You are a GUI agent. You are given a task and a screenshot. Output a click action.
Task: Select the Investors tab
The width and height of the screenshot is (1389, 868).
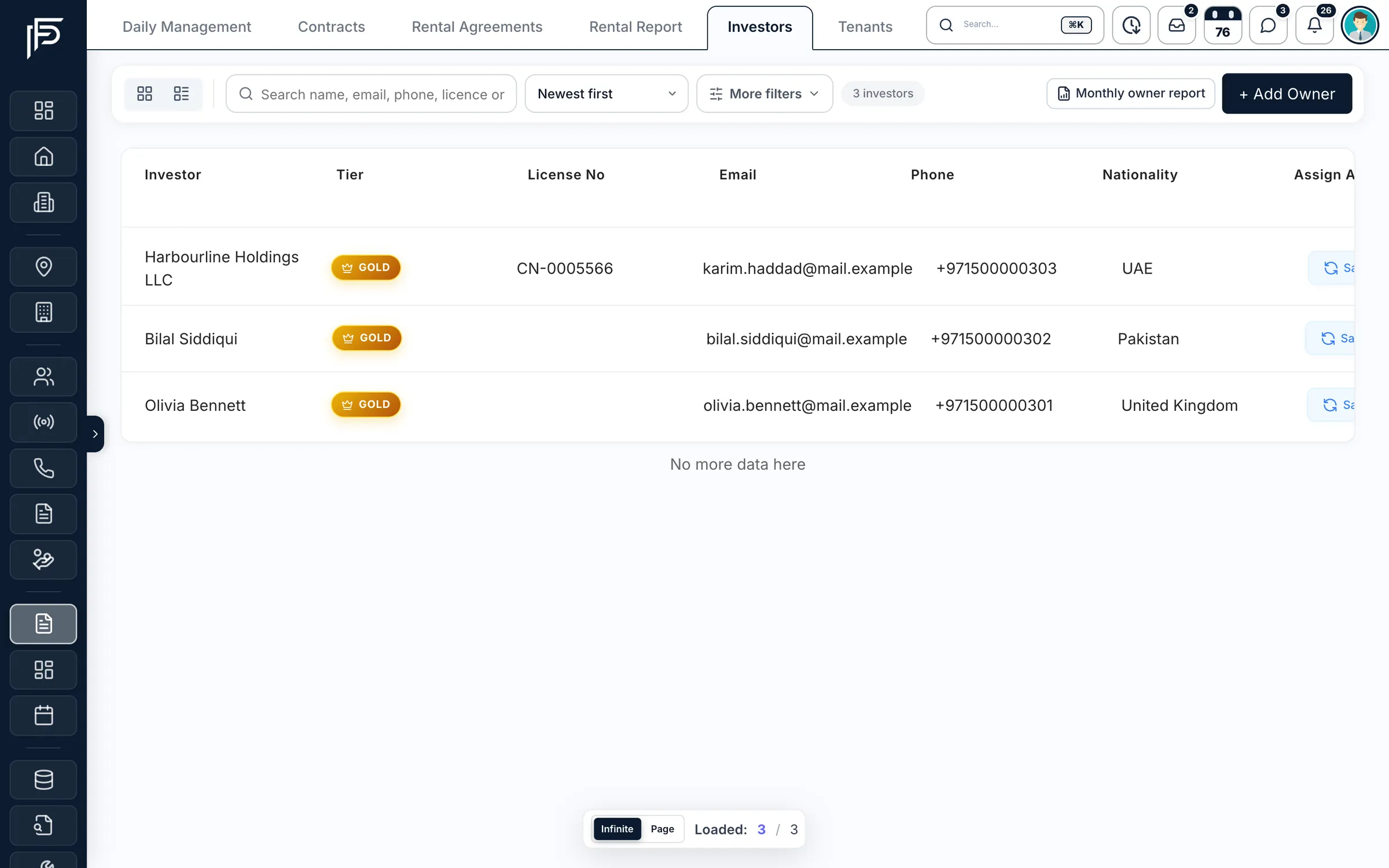[760, 27]
